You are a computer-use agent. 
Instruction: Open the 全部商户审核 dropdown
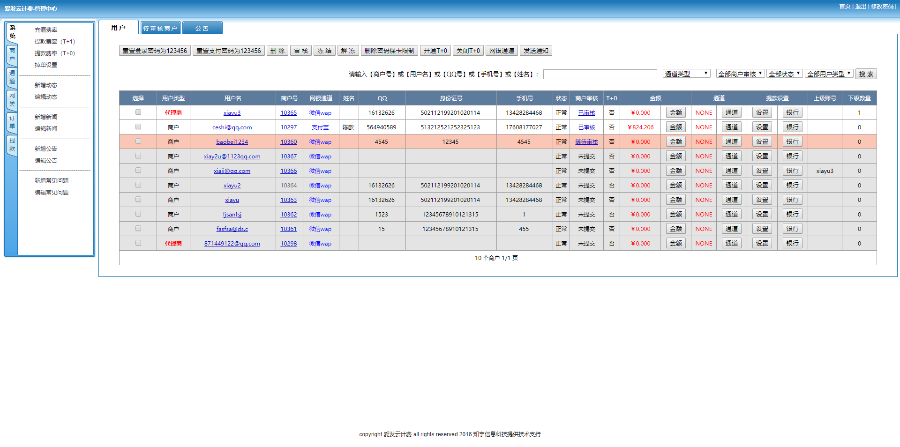coord(740,74)
